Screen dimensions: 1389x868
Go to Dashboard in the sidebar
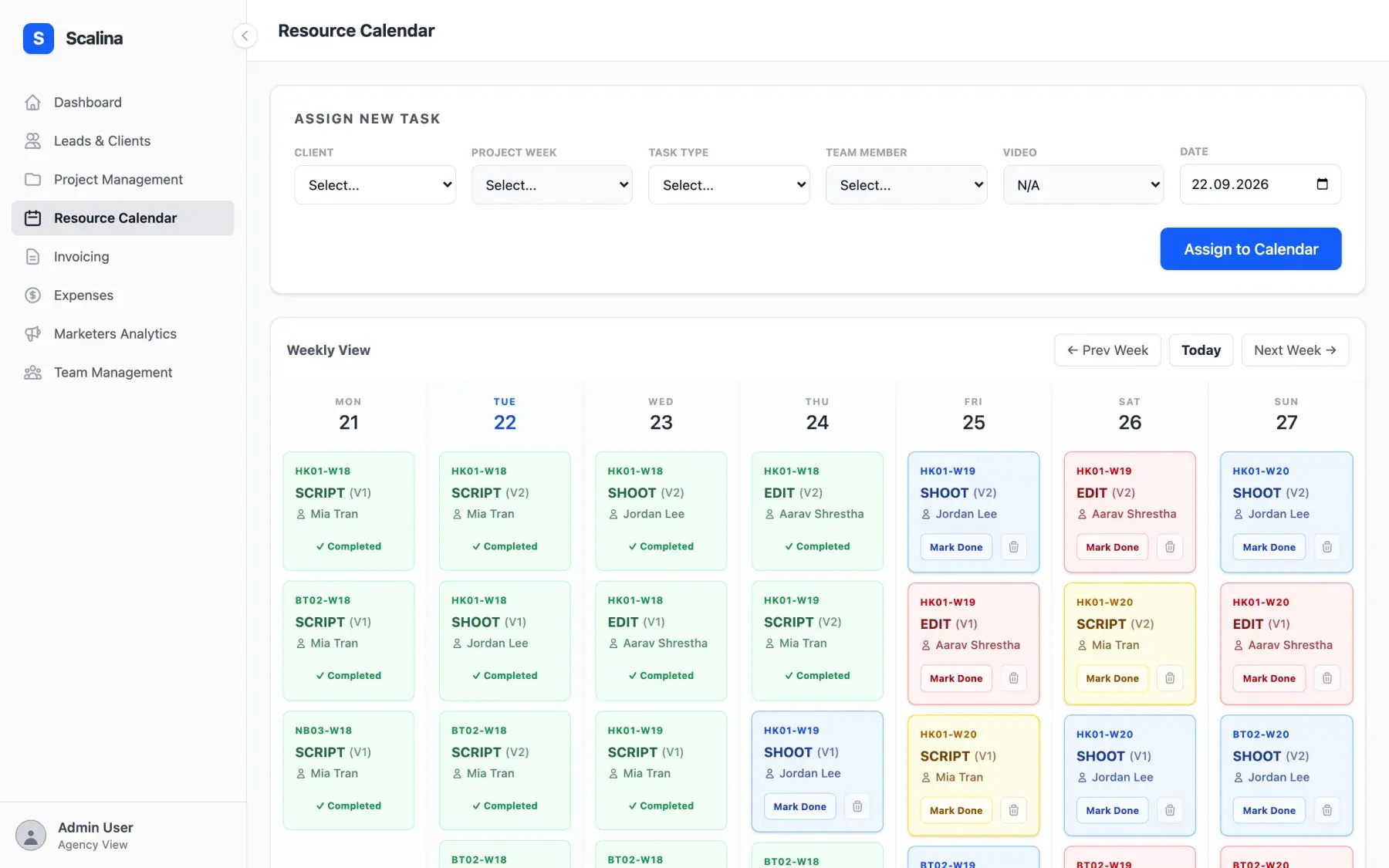click(x=123, y=103)
